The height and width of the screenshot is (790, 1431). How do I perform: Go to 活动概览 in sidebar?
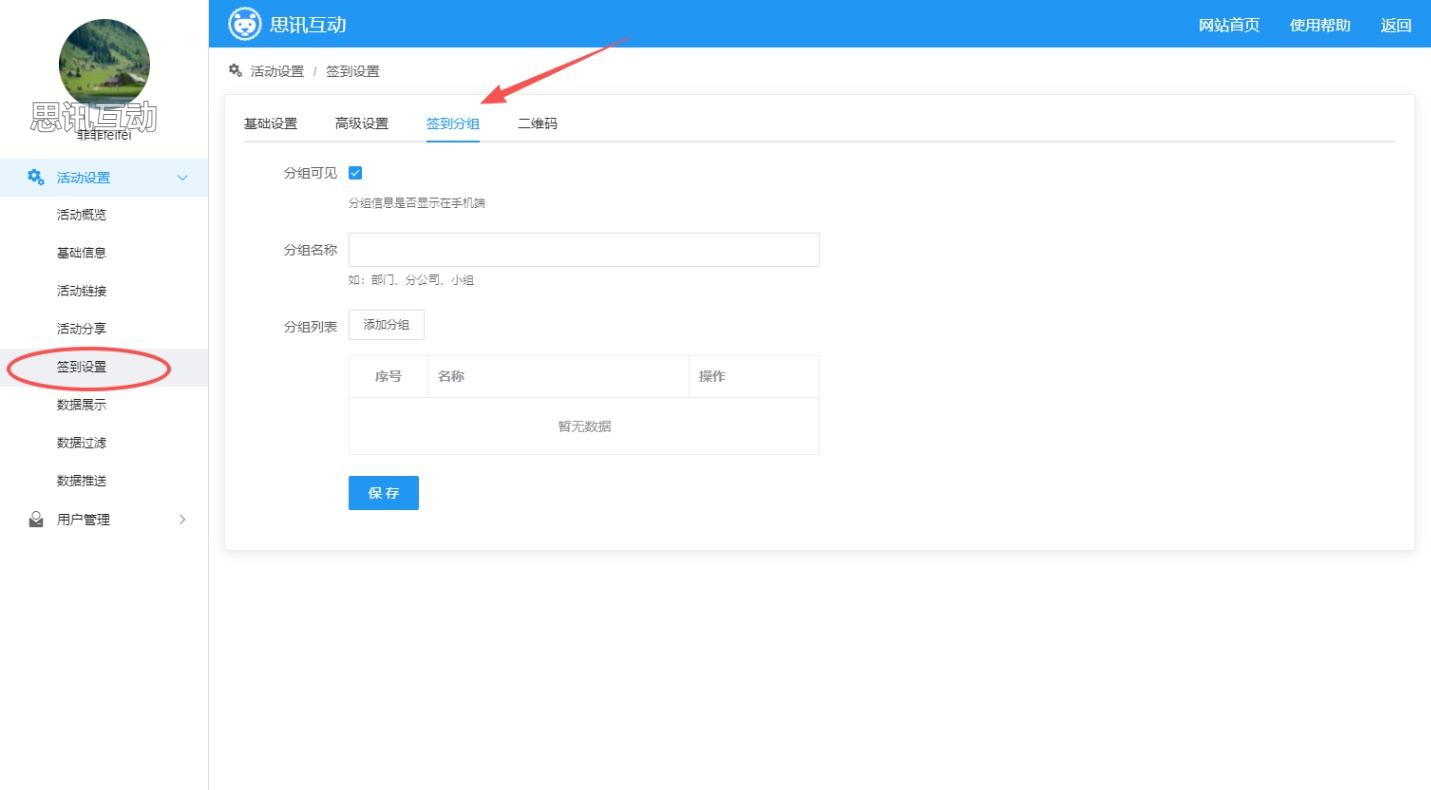(x=82, y=215)
